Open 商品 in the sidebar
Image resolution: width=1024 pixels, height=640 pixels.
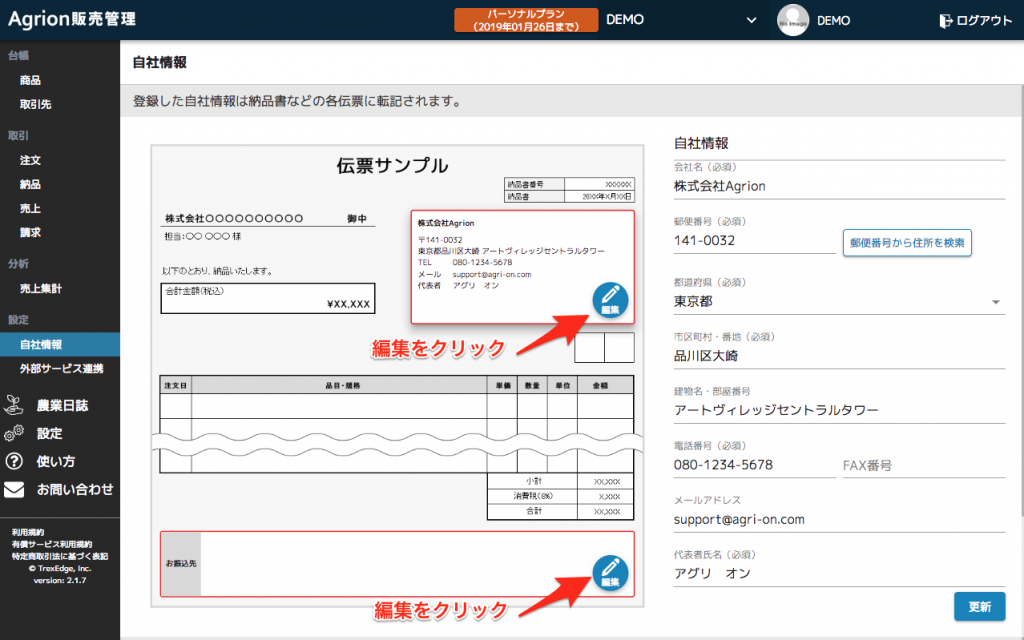pos(30,80)
